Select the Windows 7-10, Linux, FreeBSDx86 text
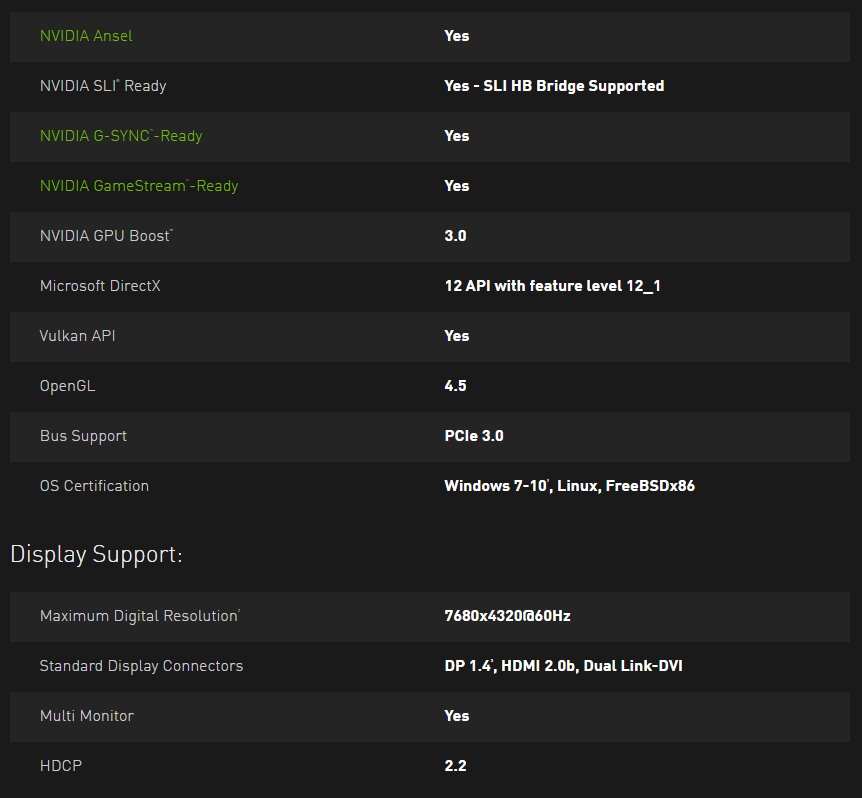Screen dimensions: 862x798 point(570,486)
